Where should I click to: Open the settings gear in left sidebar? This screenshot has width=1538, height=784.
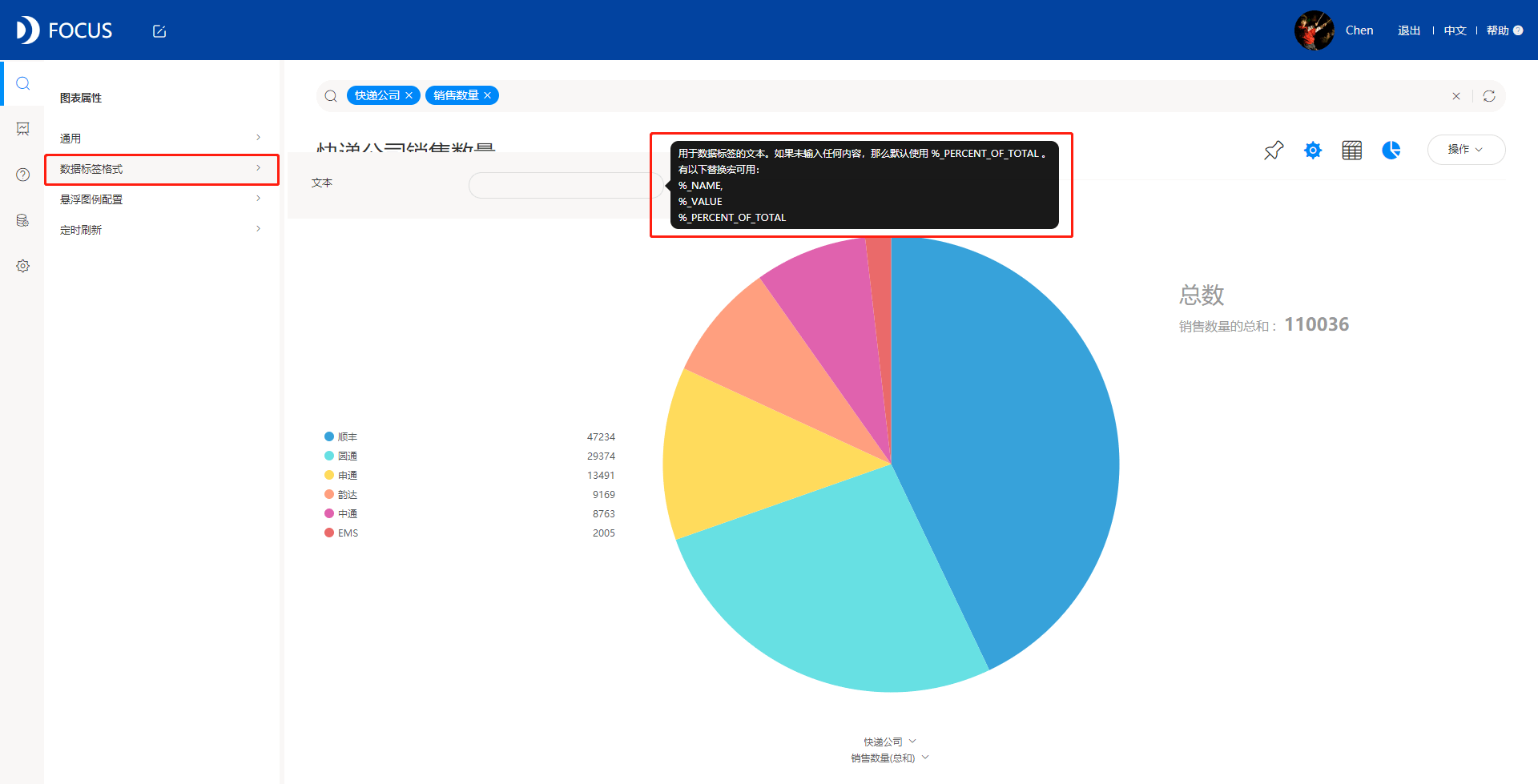tap(23, 266)
